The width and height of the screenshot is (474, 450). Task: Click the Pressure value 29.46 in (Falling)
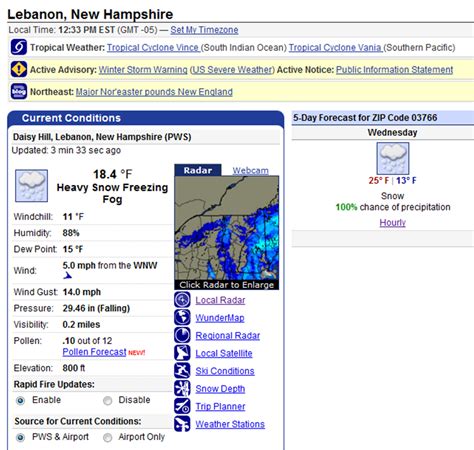pyautogui.click(x=96, y=308)
